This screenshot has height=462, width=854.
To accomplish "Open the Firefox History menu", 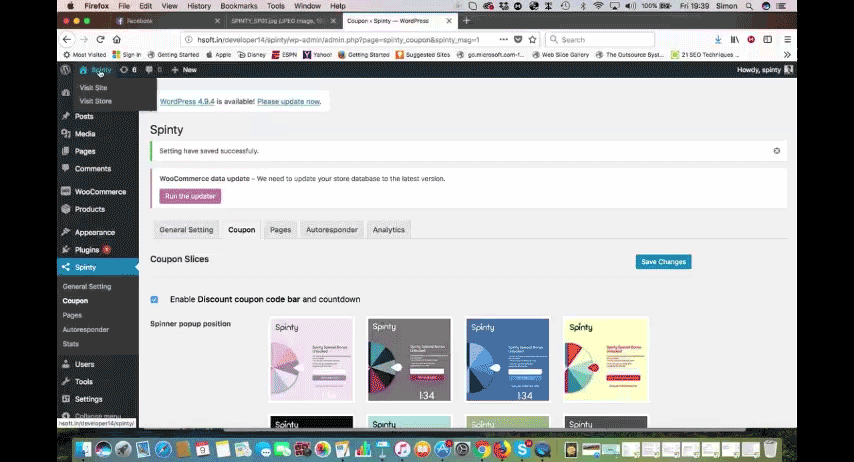I will coord(199,6).
